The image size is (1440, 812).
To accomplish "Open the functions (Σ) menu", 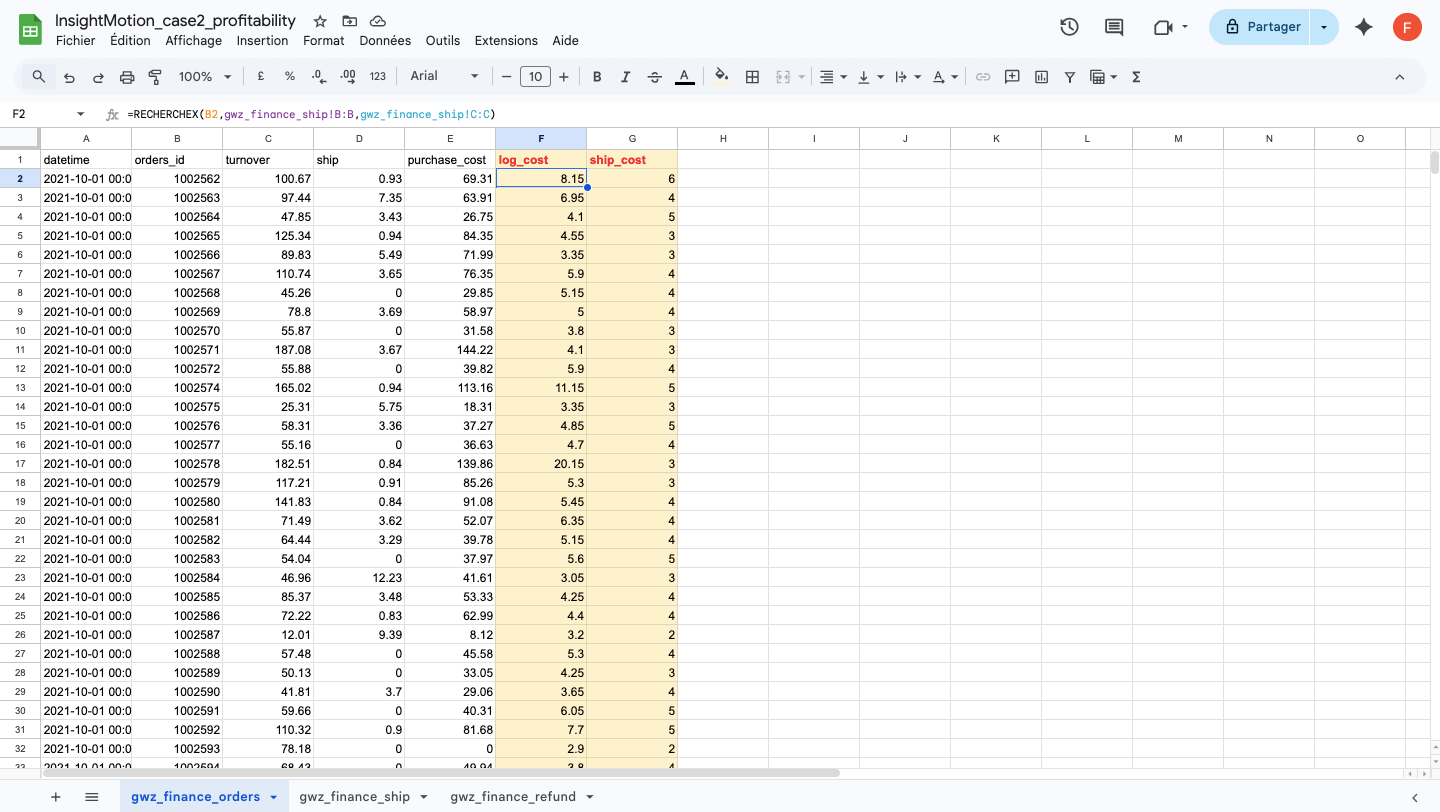I will click(1136, 76).
